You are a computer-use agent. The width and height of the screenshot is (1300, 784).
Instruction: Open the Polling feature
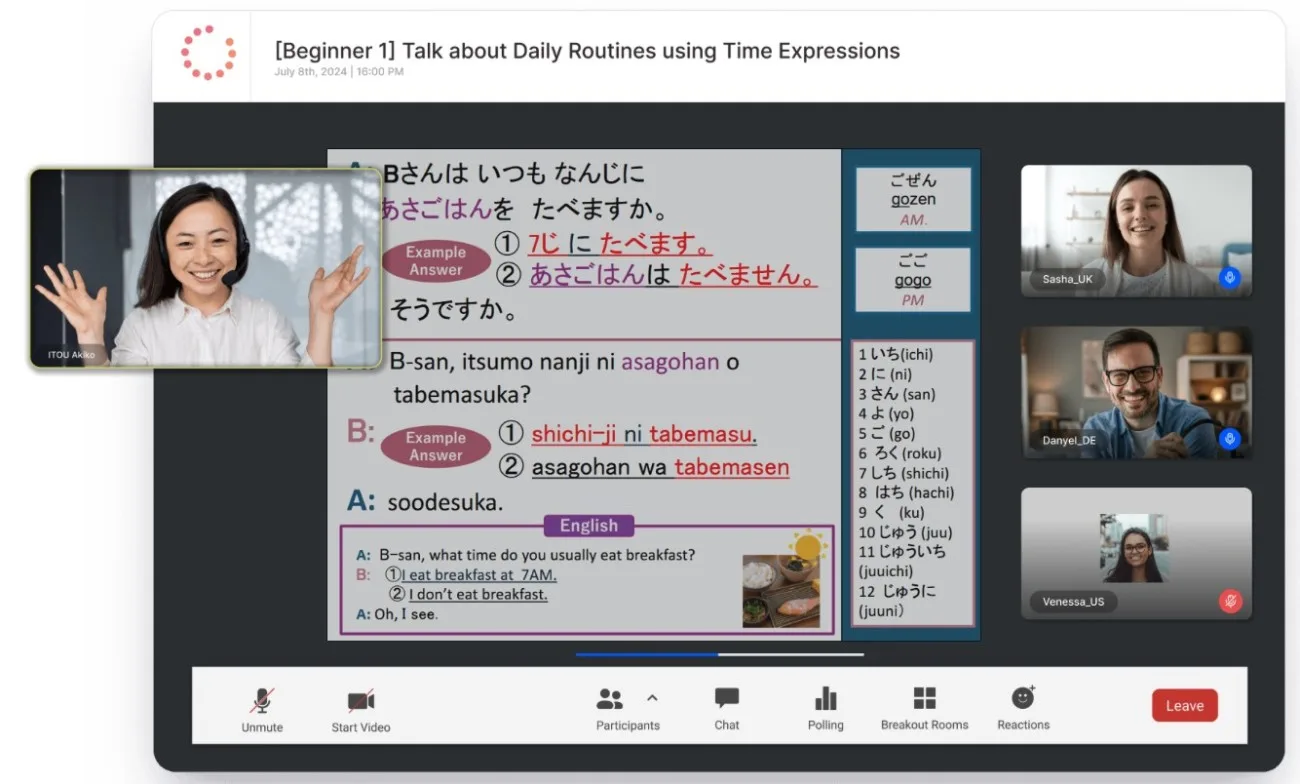point(825,698)
